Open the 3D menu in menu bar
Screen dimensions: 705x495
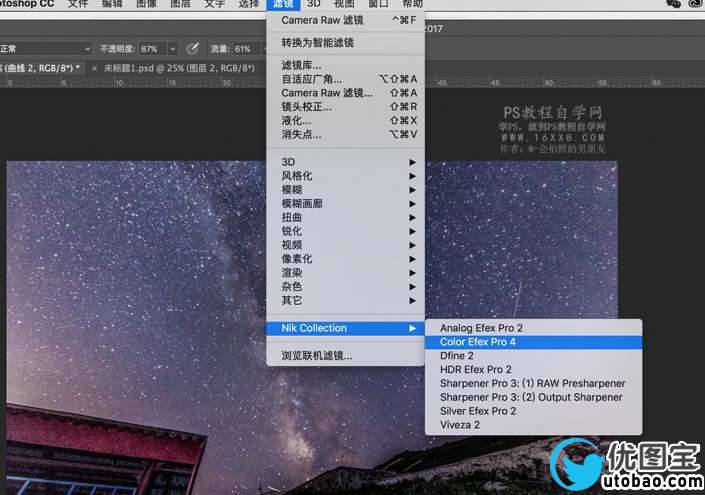tap(314, 4)
